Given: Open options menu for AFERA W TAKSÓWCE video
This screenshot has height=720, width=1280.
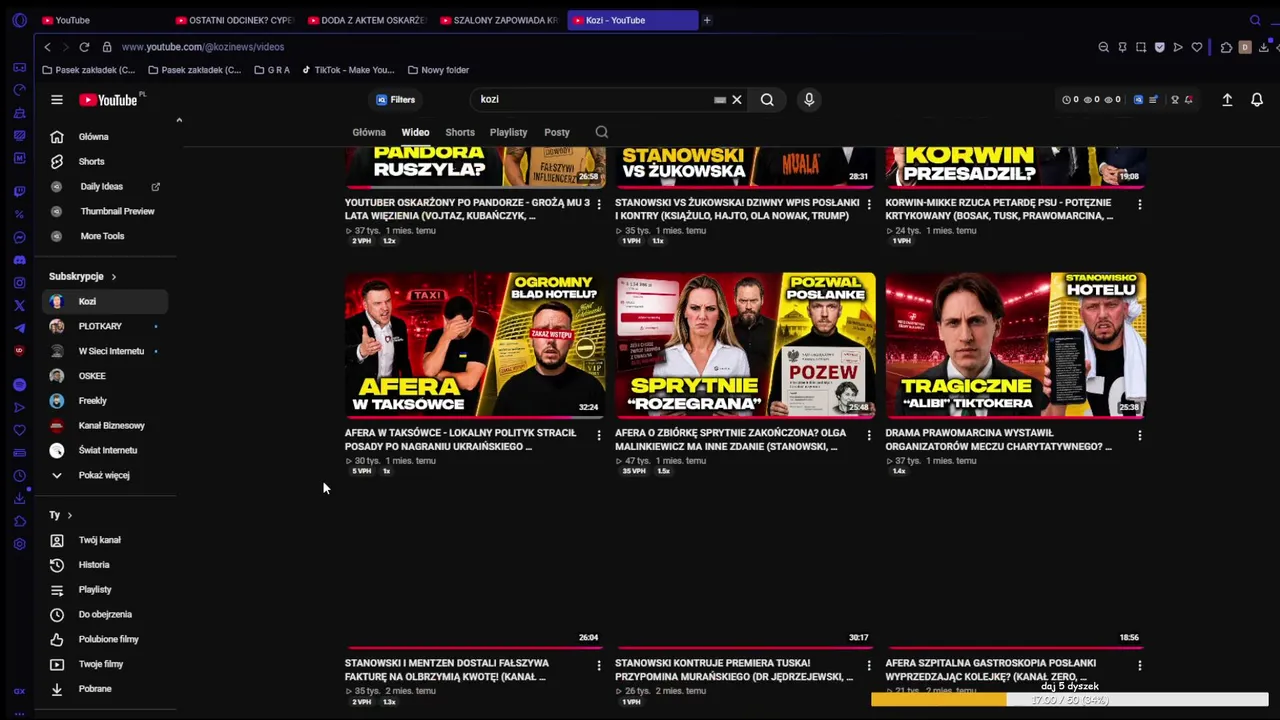Looking at the screenshot, I should pyautogui.click(x=599, y=435).
